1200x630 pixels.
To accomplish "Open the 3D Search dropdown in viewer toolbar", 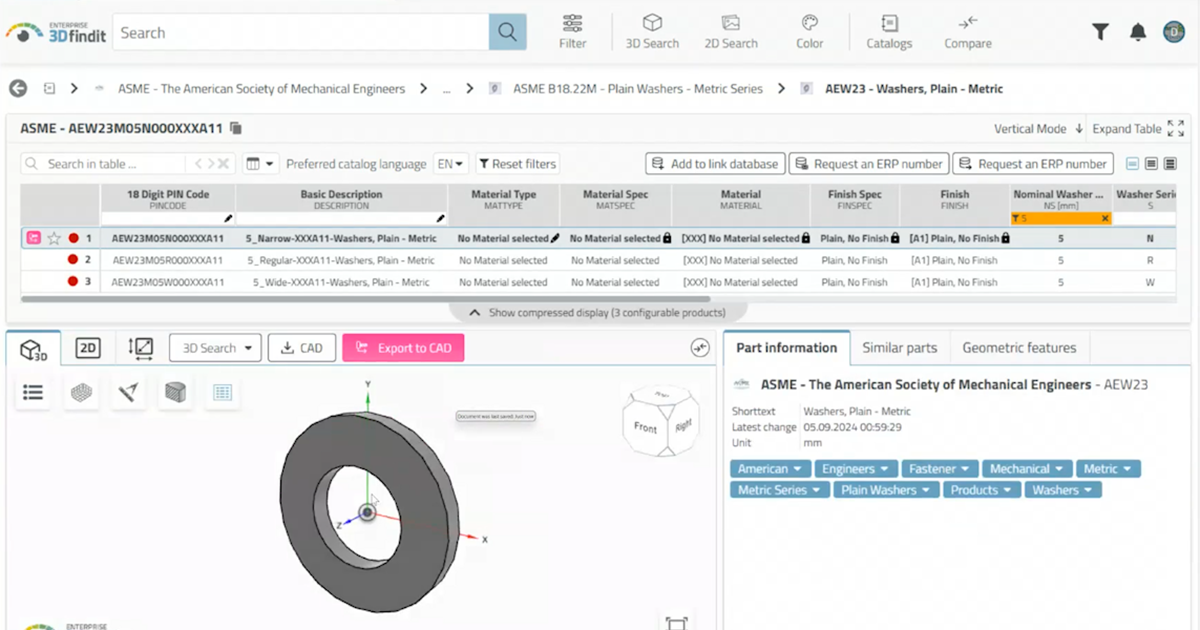I will click(215, 348).
